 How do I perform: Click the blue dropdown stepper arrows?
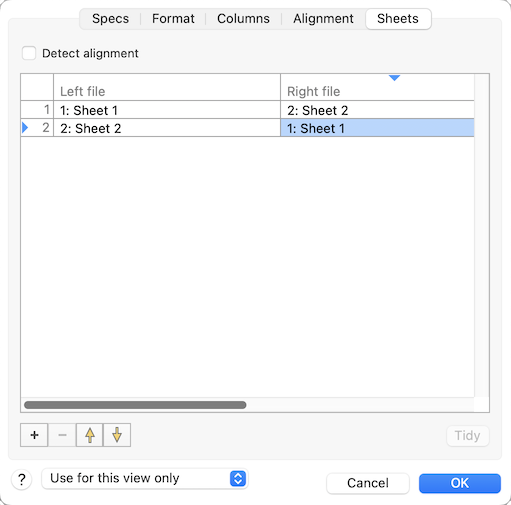click(x=238, y=479)
